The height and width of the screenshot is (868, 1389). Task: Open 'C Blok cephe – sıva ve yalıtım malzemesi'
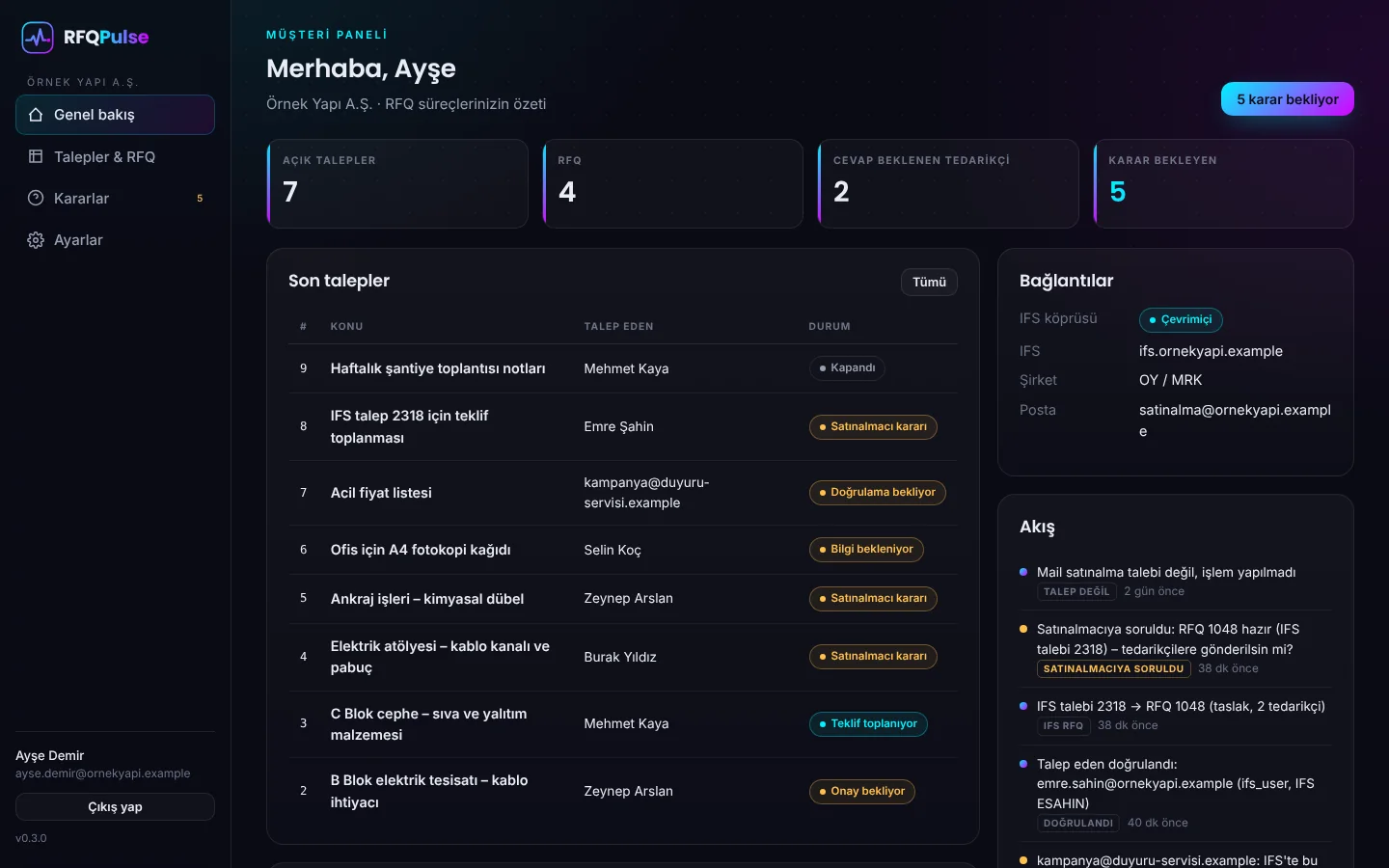[x=428, y=724]
